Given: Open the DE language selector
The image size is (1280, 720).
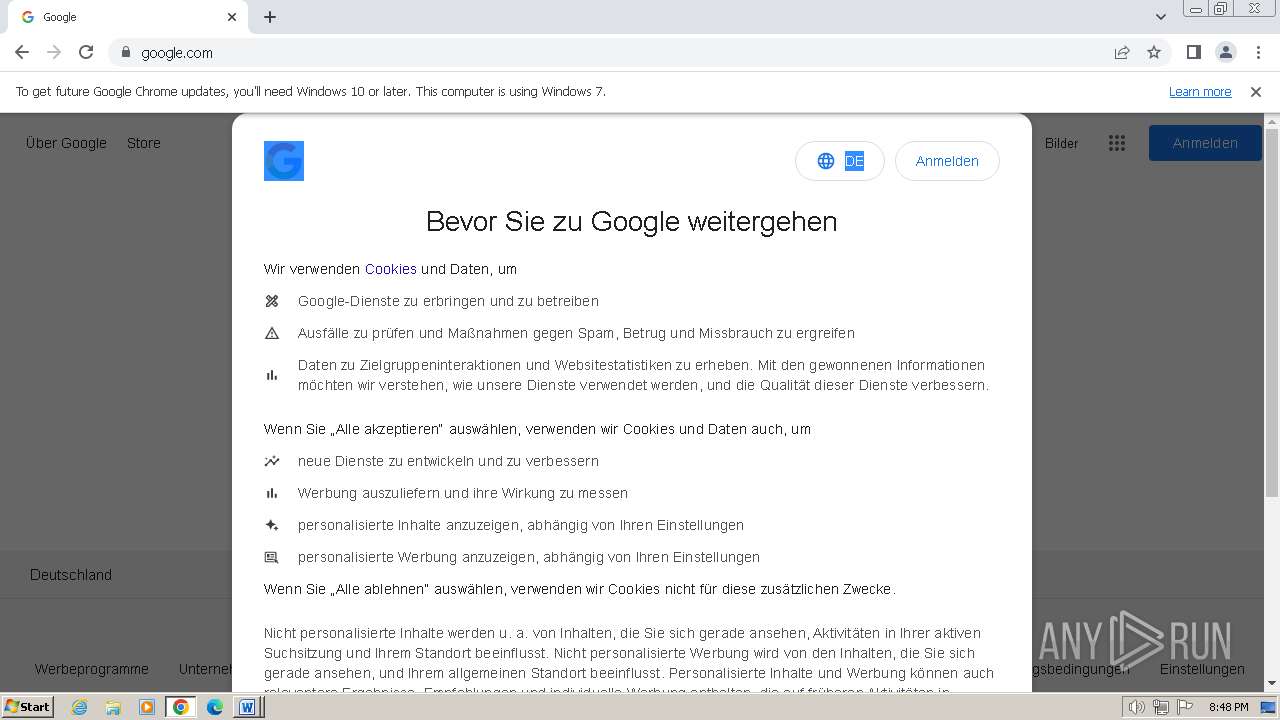Looking at the screenshot, I should [840, 161].
